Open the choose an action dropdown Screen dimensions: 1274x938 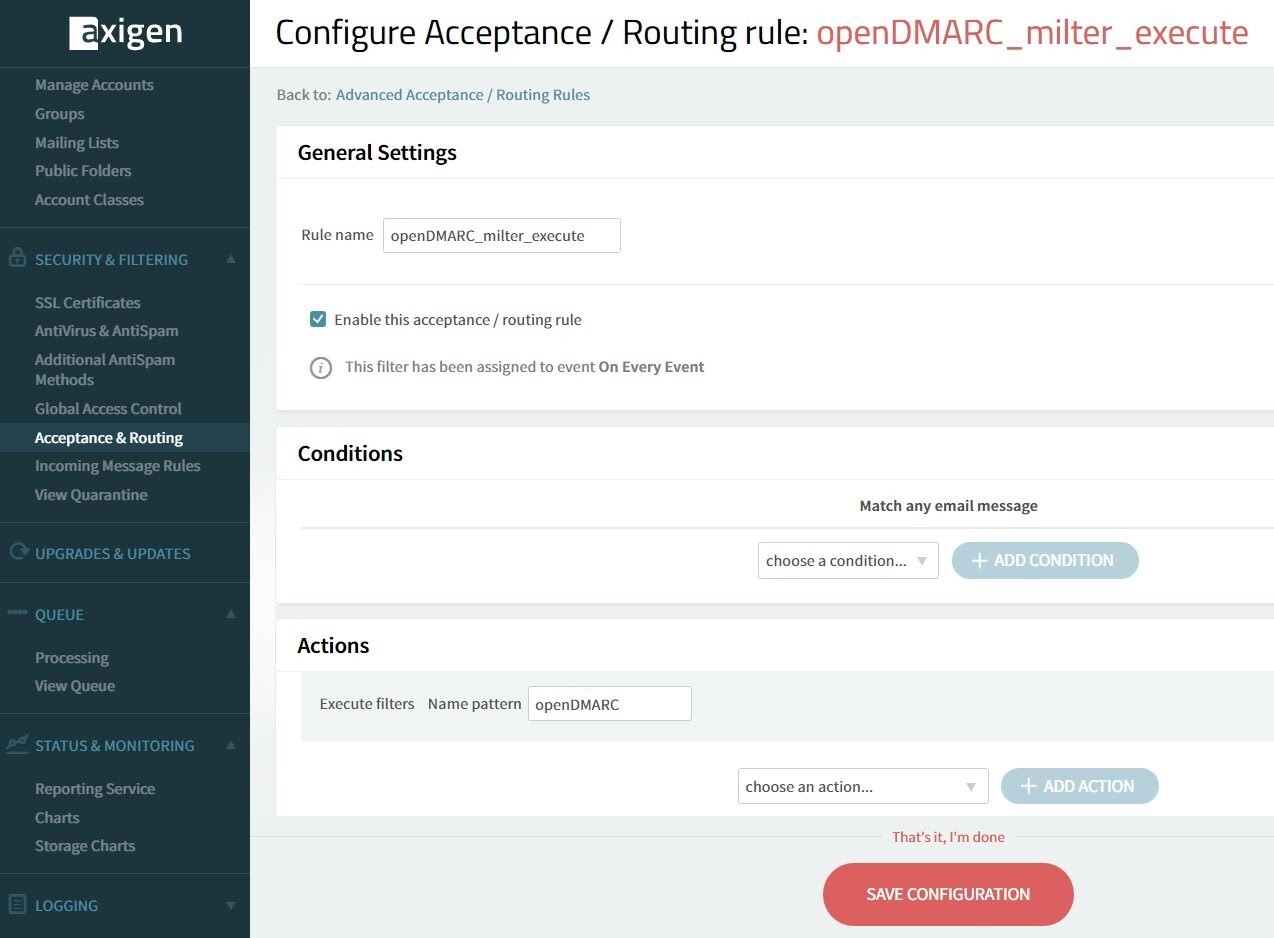pos(862,787)
